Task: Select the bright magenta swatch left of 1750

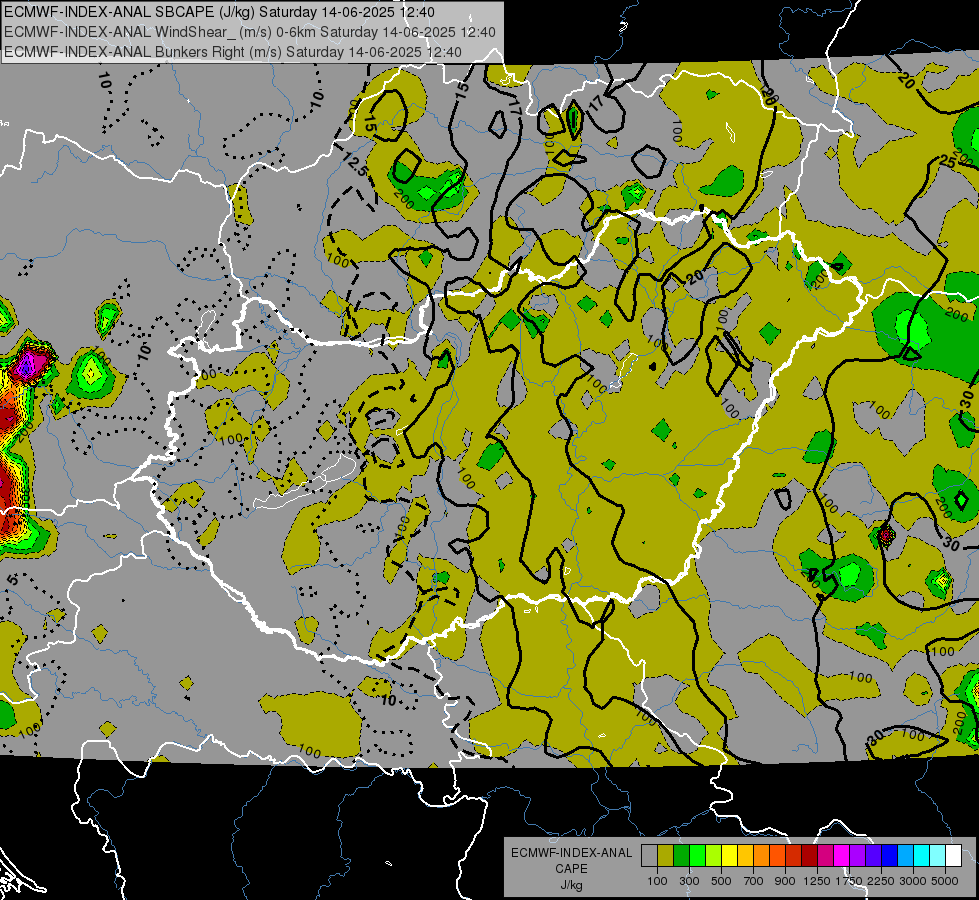Action: click(x=842, y=855)
